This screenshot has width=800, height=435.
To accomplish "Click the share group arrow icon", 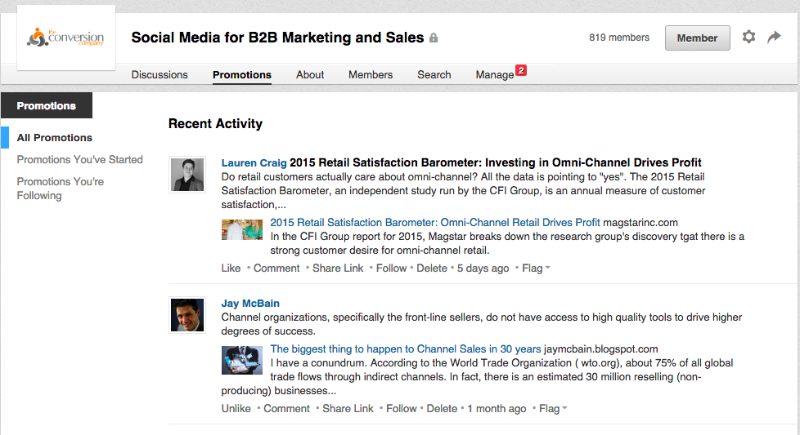I will [x=774, y=37].
